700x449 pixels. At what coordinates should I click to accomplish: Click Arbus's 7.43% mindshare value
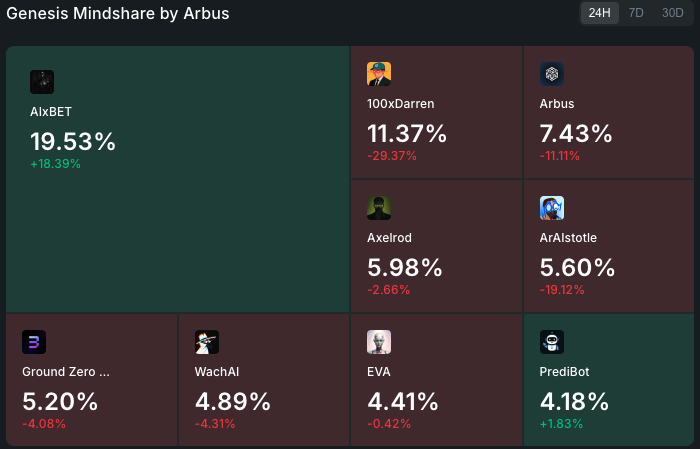coord(576,133)
